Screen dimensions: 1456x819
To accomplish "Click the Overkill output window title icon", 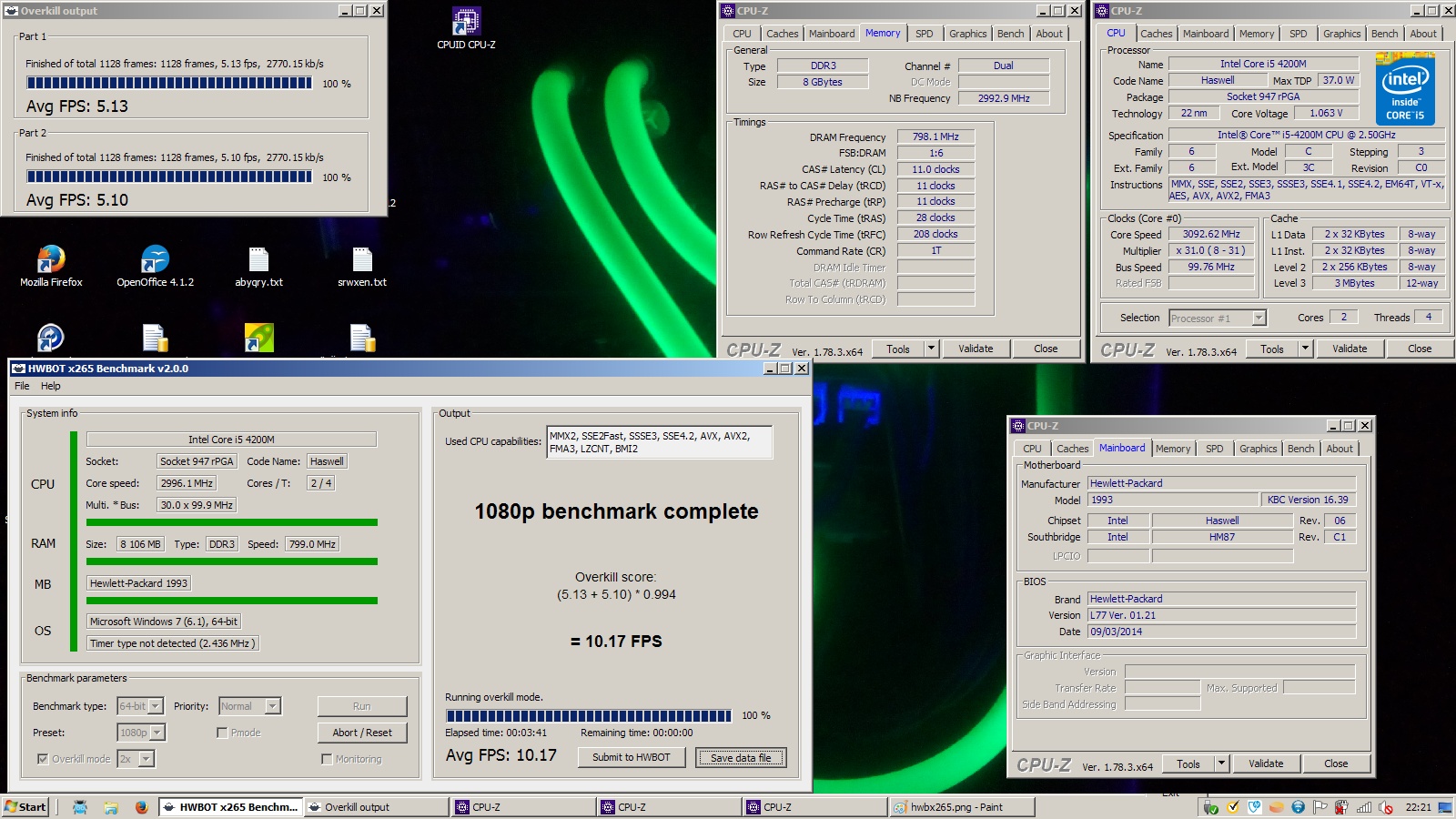I will click(11, 11).
